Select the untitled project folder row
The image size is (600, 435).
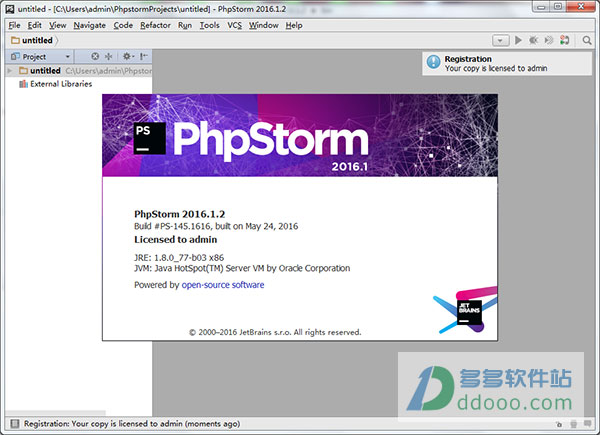coord(79,70)
